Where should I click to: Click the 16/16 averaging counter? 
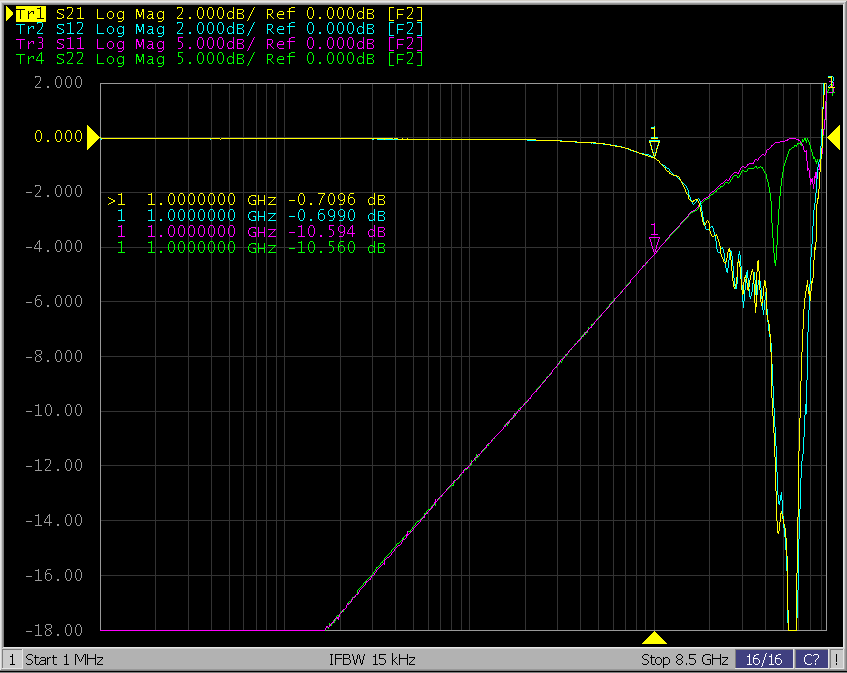point(763,660)
